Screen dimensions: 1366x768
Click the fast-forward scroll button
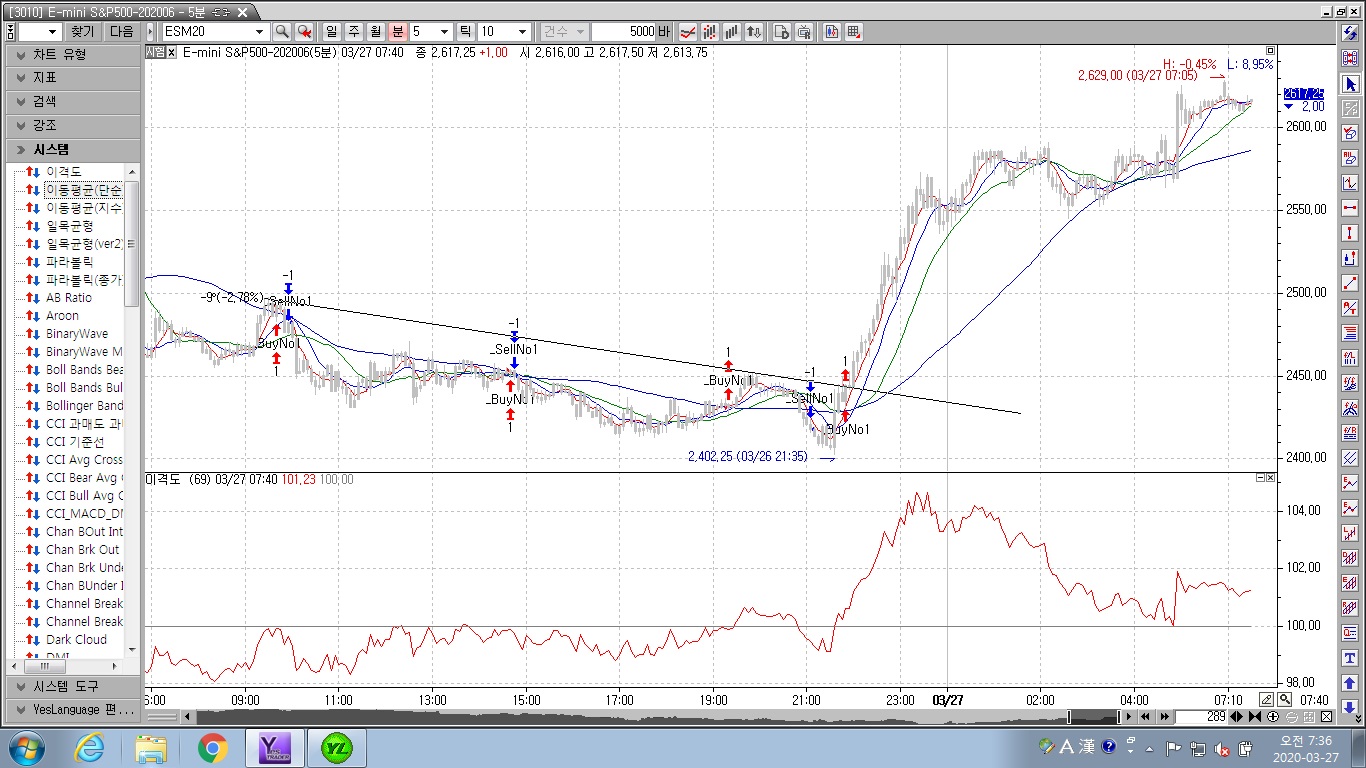tap(1164, 717)
